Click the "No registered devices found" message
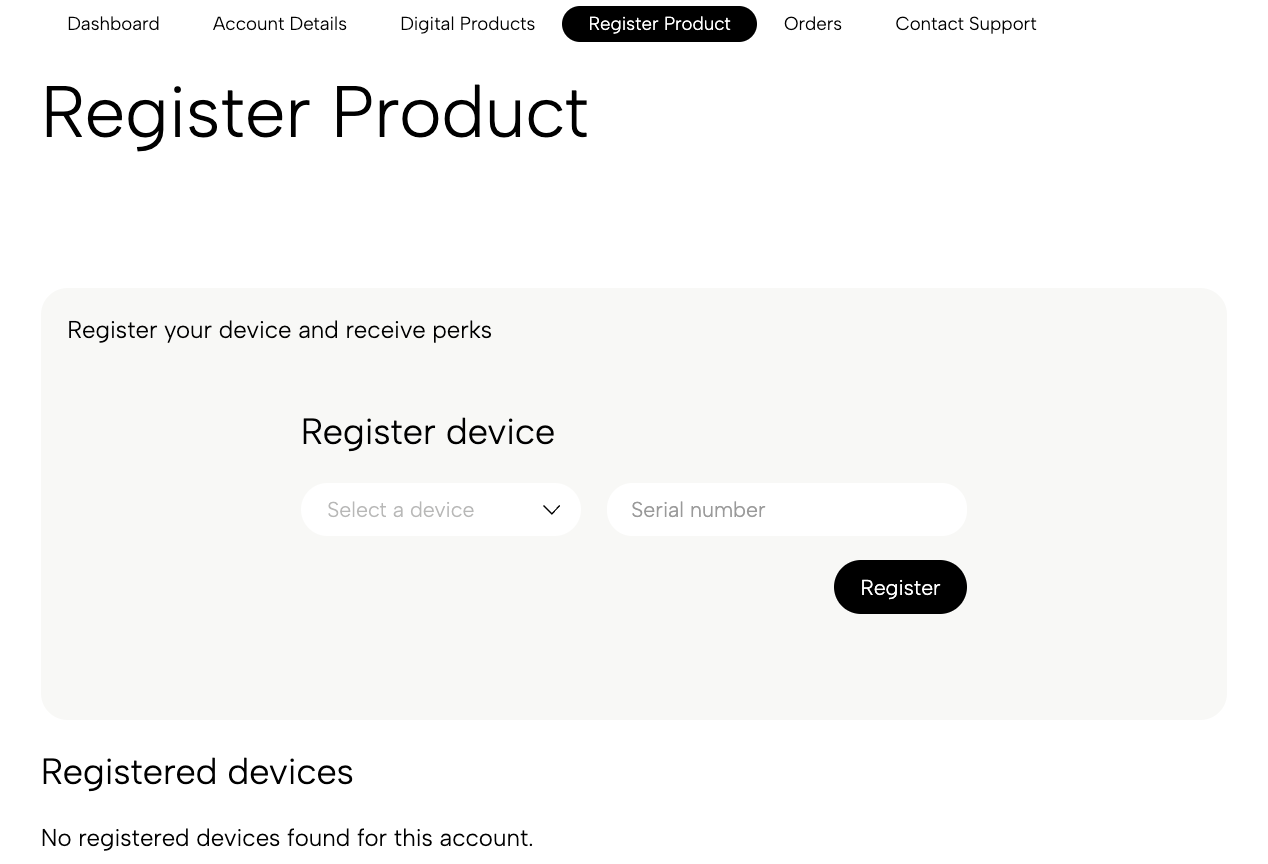The image size is (1268, 864). pos(287,838)
